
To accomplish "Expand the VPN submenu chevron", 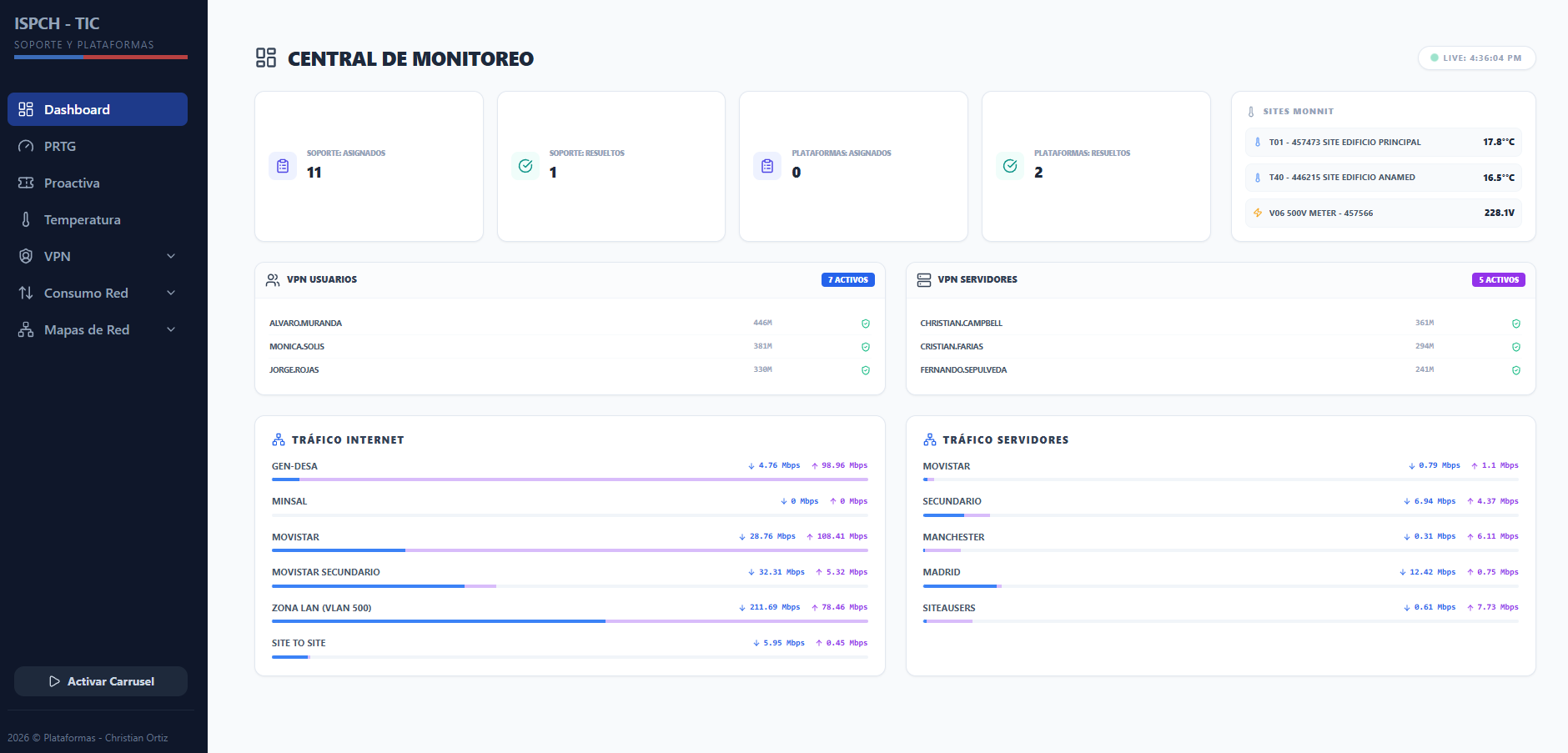I will [x=171, y=256].
